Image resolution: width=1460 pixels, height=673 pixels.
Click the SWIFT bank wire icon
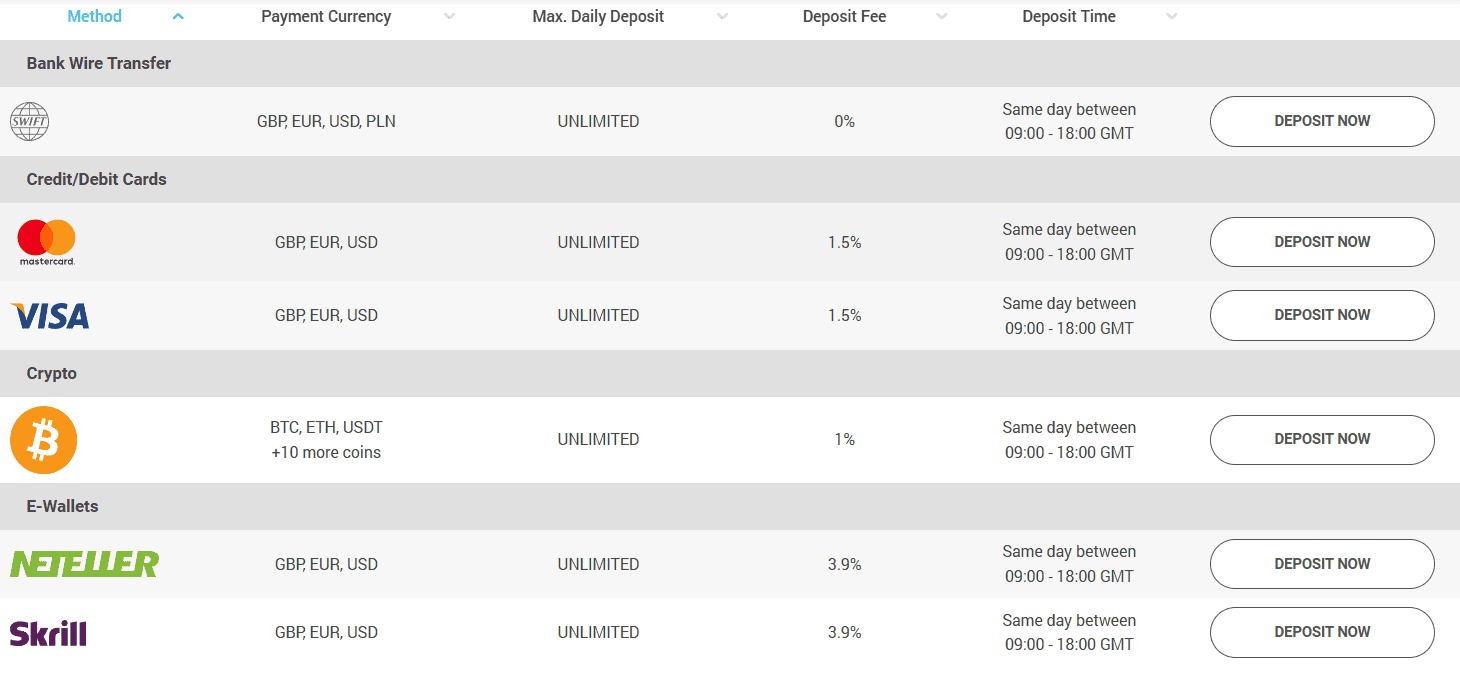29,121
